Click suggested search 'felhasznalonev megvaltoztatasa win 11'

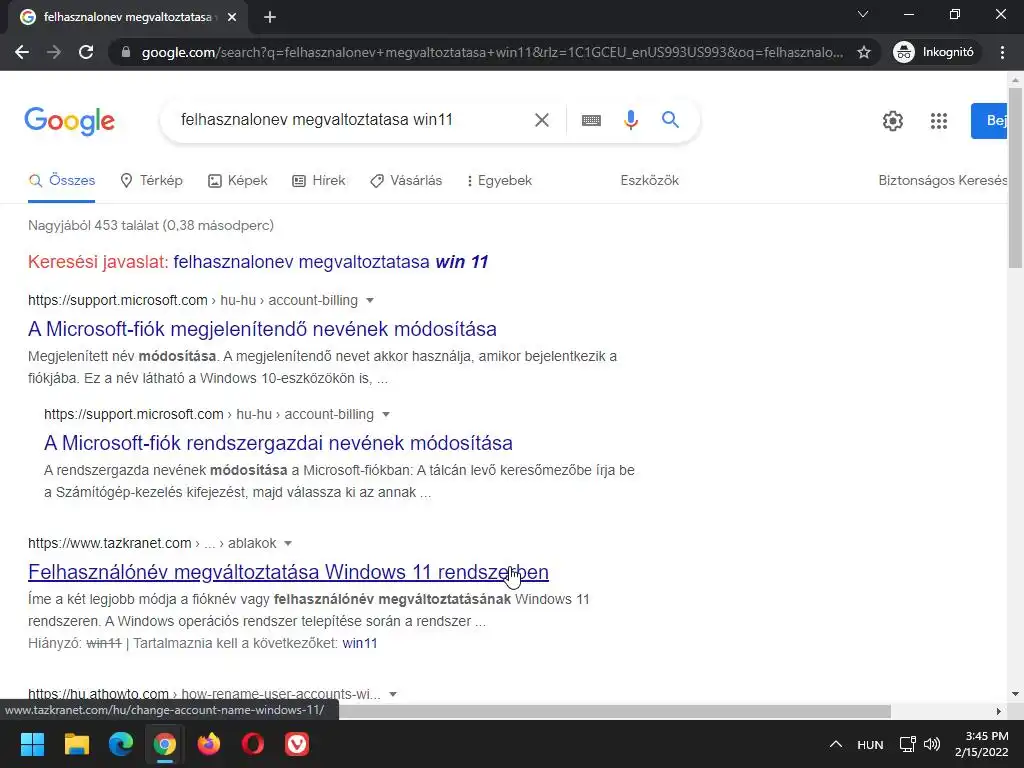[330, 262]
